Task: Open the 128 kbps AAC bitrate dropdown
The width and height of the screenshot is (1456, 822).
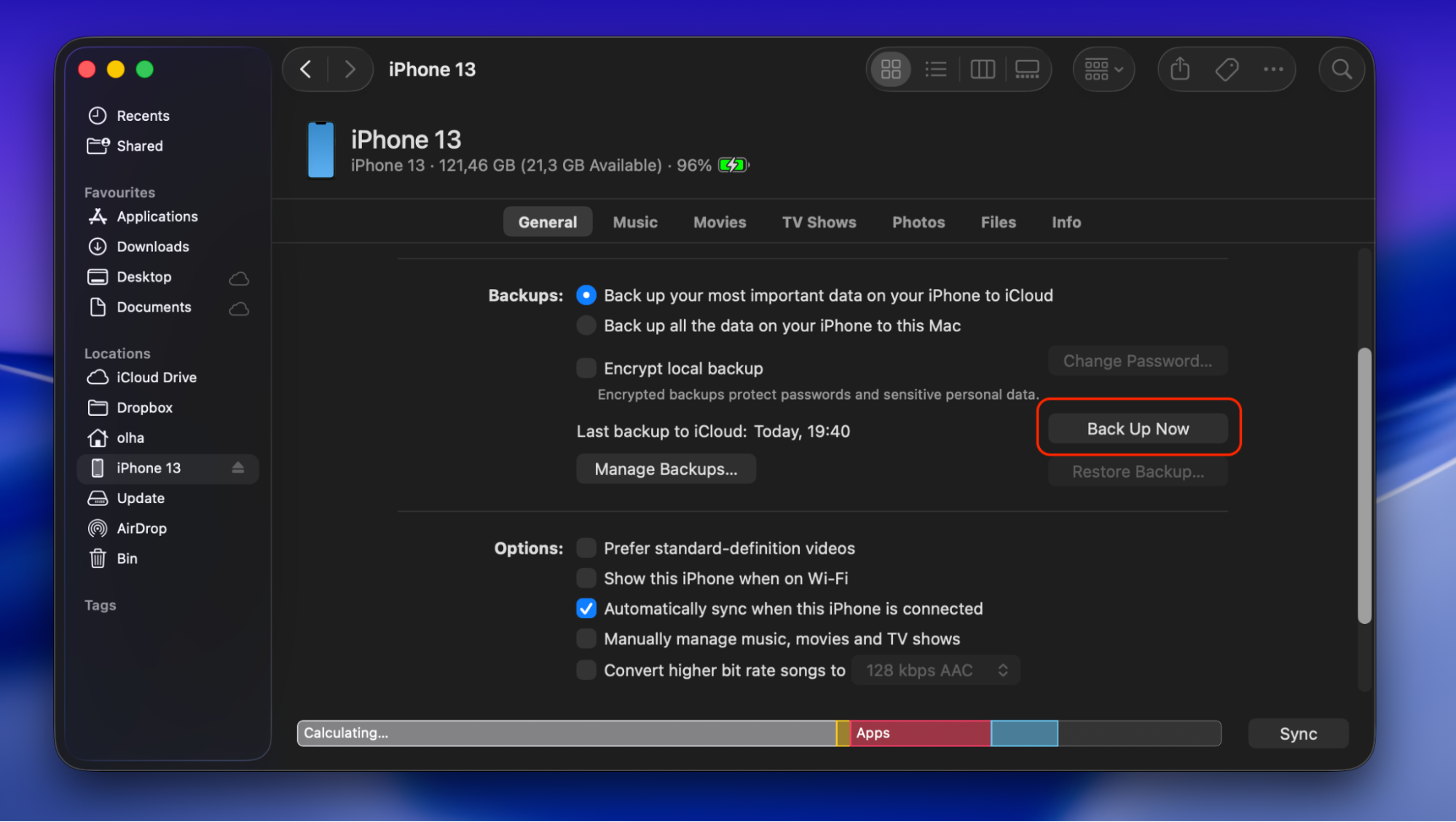Action: (x=936, y=671)
